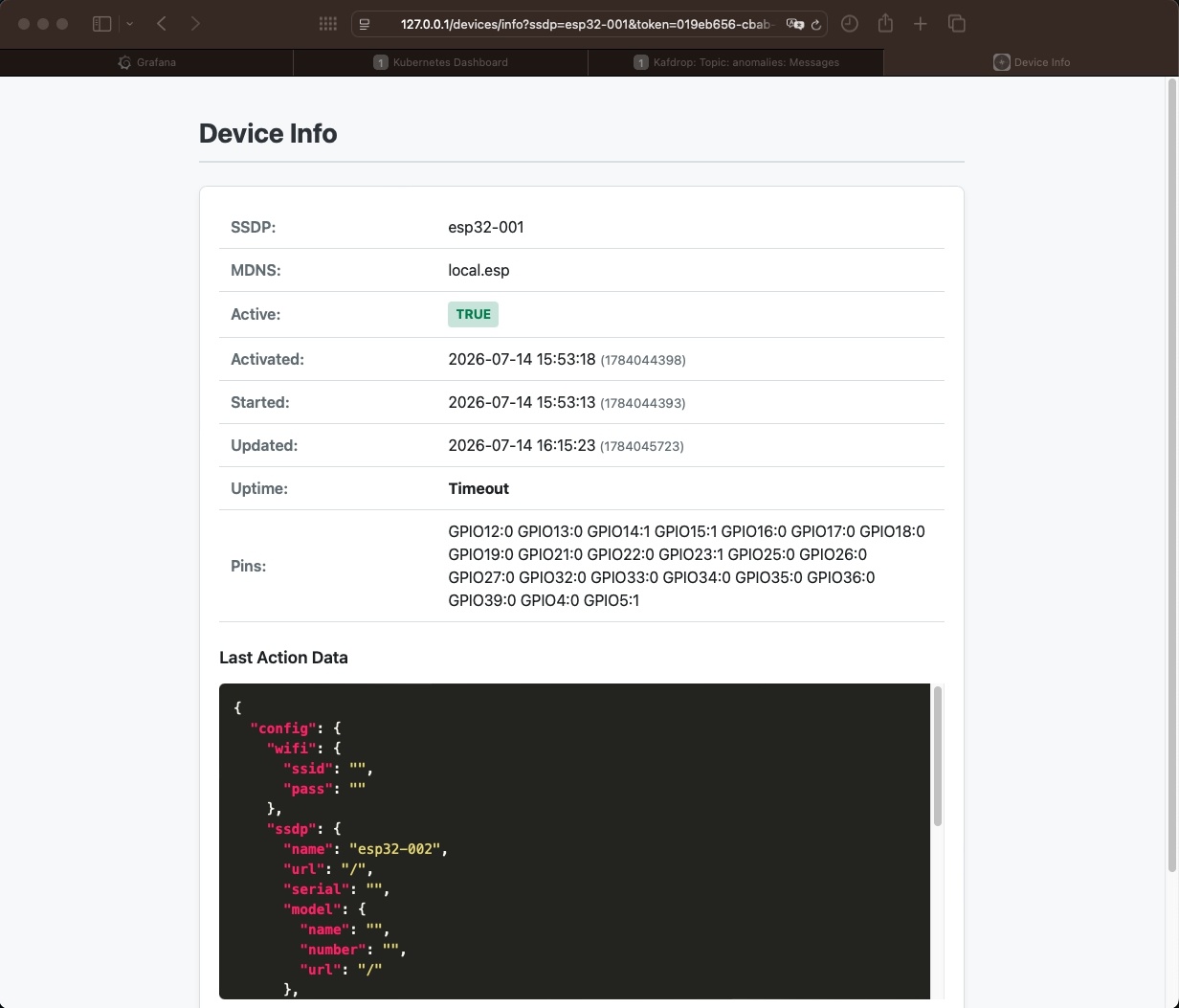Click the Last Action Data JSON scrollbar
Viewport: 1179px width, 1008px height.
tap(938, 756)
